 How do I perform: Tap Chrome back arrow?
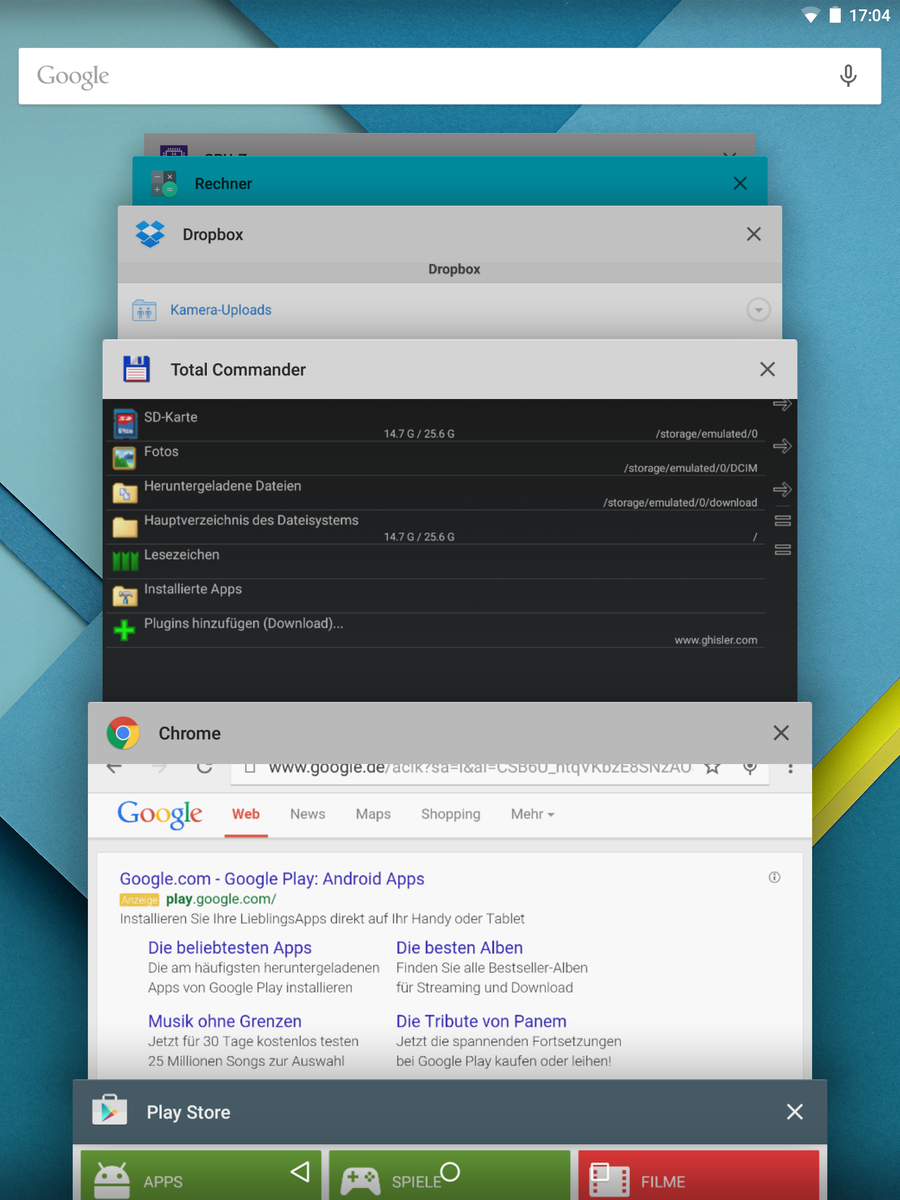click(x=114, y=768)
